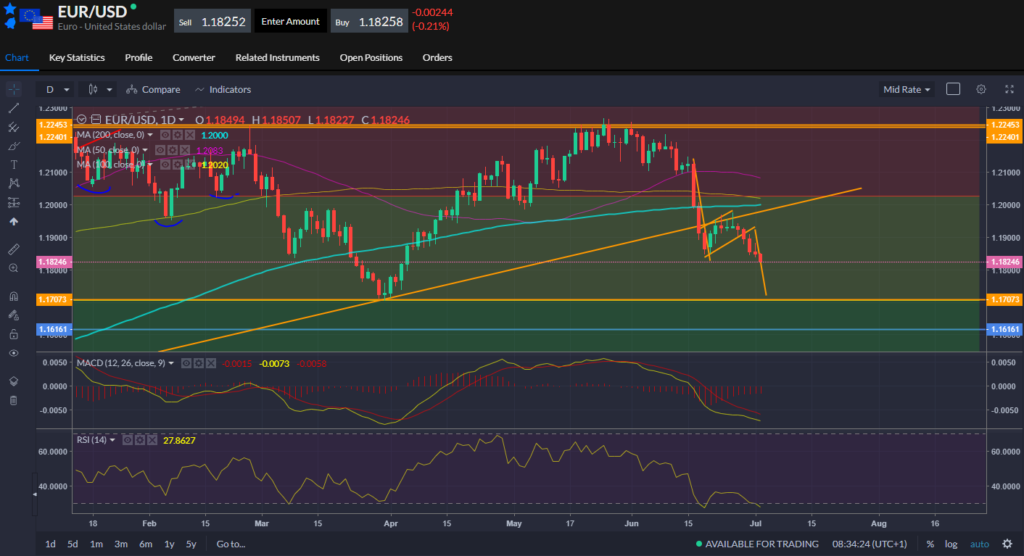
Task: Click the star to favorite EUR/USD
Action: click(10, 8)
